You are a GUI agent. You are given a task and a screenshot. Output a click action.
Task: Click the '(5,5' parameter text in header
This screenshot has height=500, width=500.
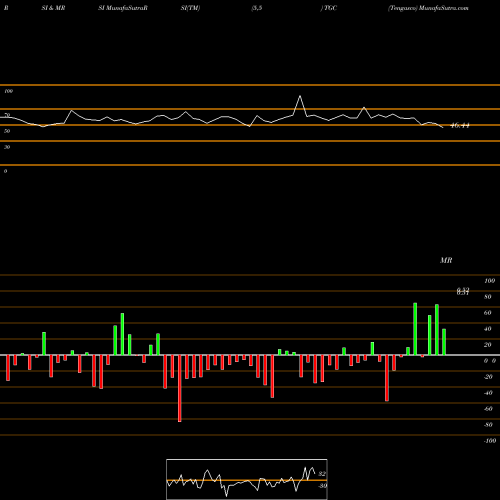point(257,8)
